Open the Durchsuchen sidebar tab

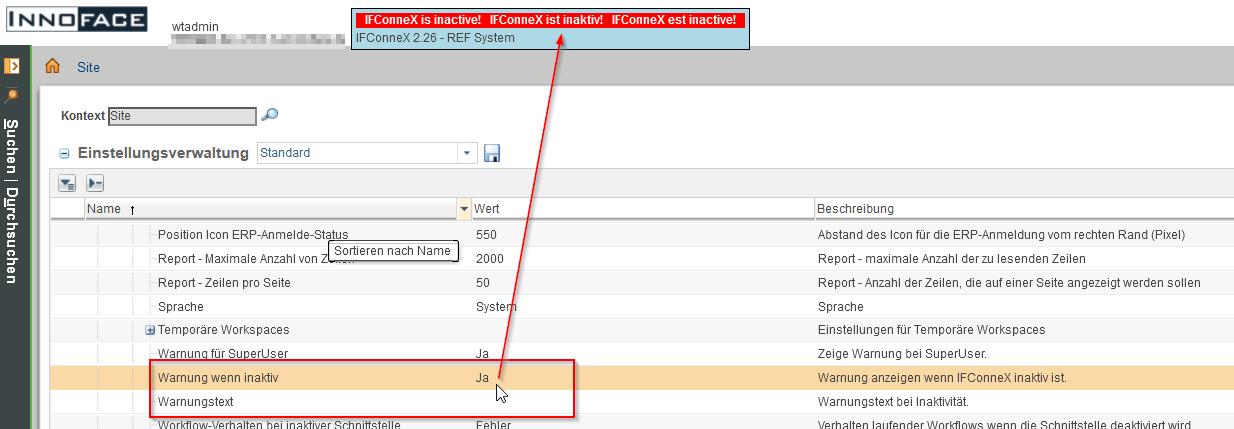point(12,235)
